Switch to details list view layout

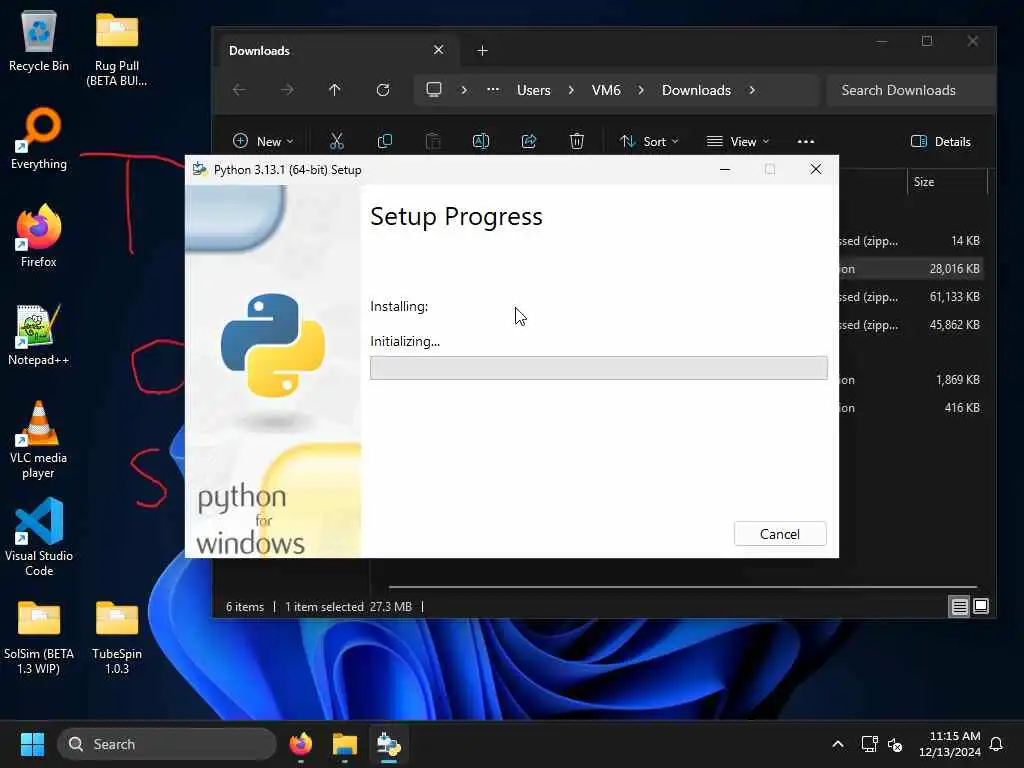pyautogui.click(x=959, y=607)
